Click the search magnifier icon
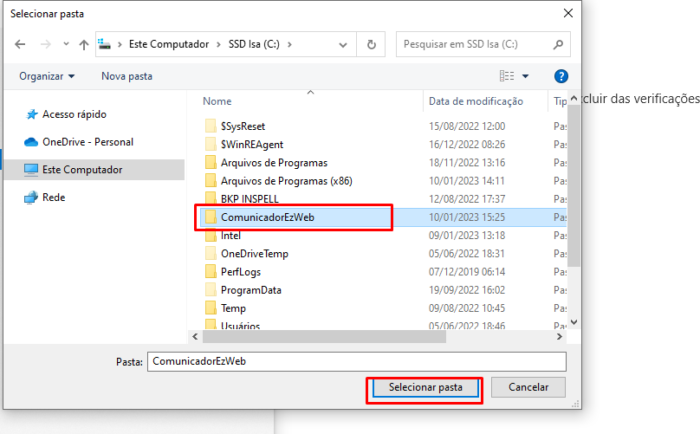Image resolution: width=700 pixels, height=434 pixels. point(560,45)
